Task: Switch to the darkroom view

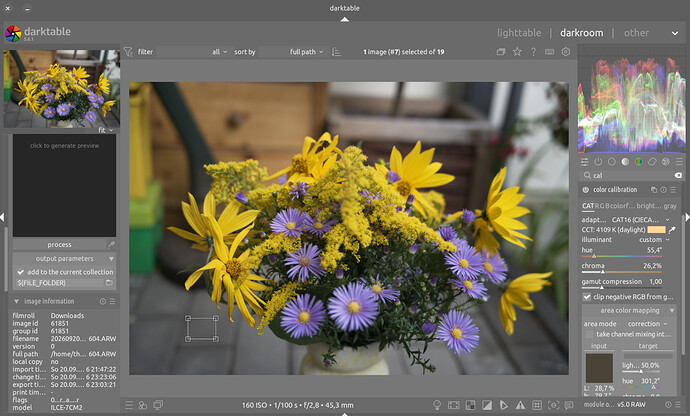Action: pyautogui.click(x=581, y=33)
